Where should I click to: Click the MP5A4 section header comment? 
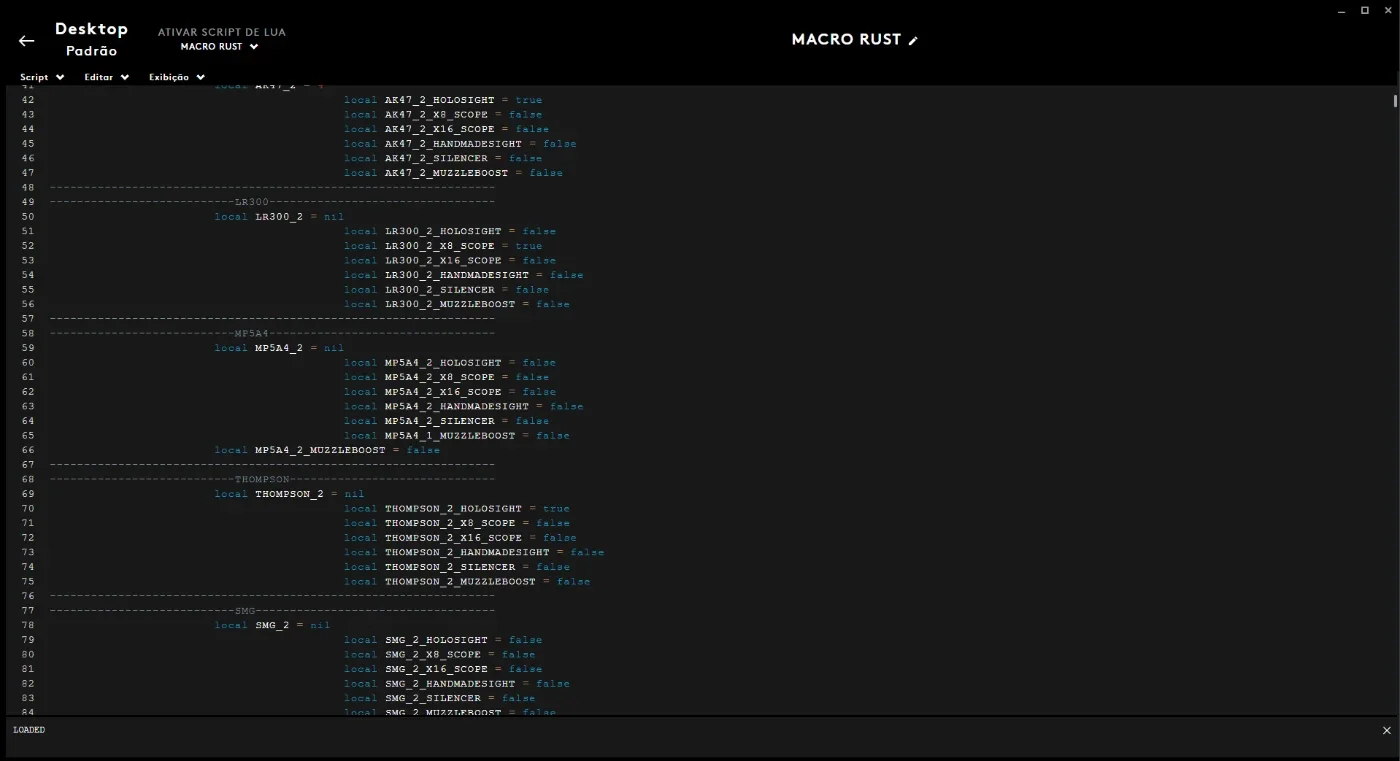(x=272, y=333)
